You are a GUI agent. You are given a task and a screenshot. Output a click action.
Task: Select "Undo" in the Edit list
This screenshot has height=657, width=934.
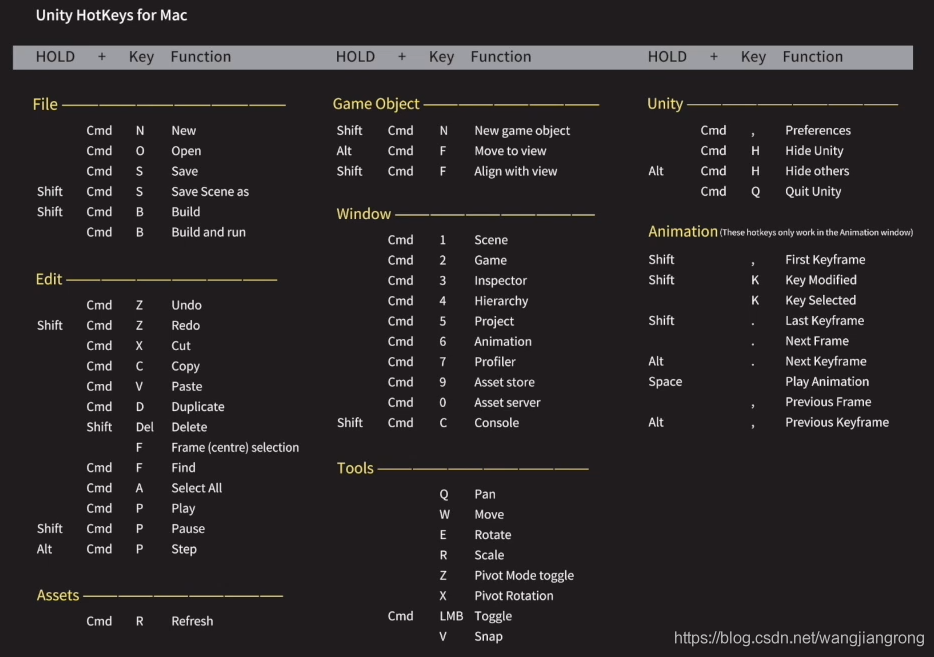(186, 306)
